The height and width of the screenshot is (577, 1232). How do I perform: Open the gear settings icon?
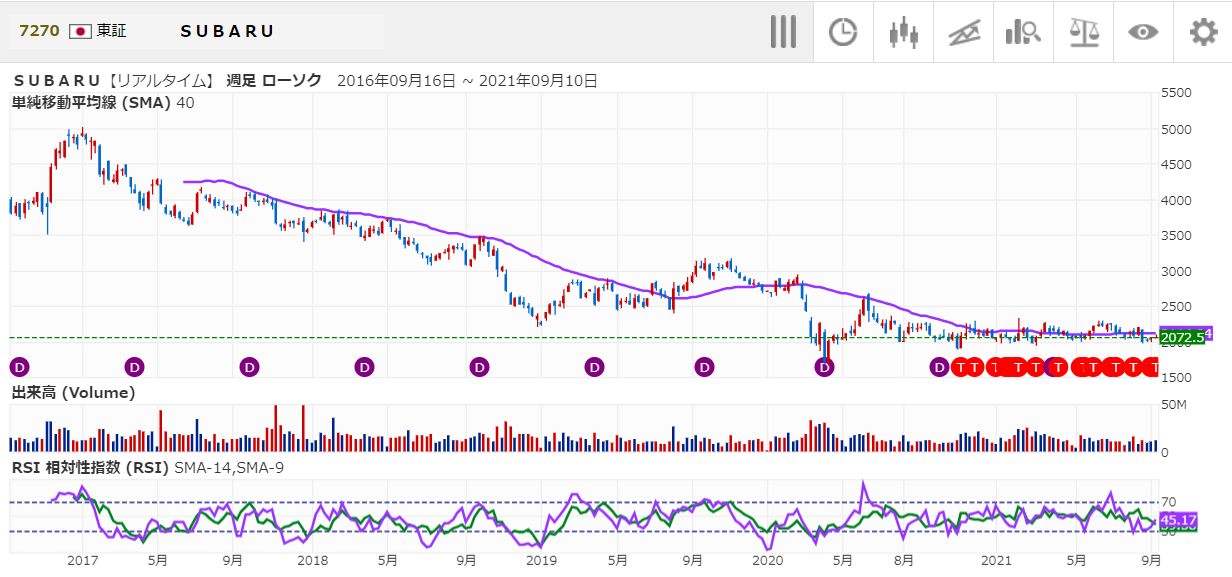(1203, 31)
